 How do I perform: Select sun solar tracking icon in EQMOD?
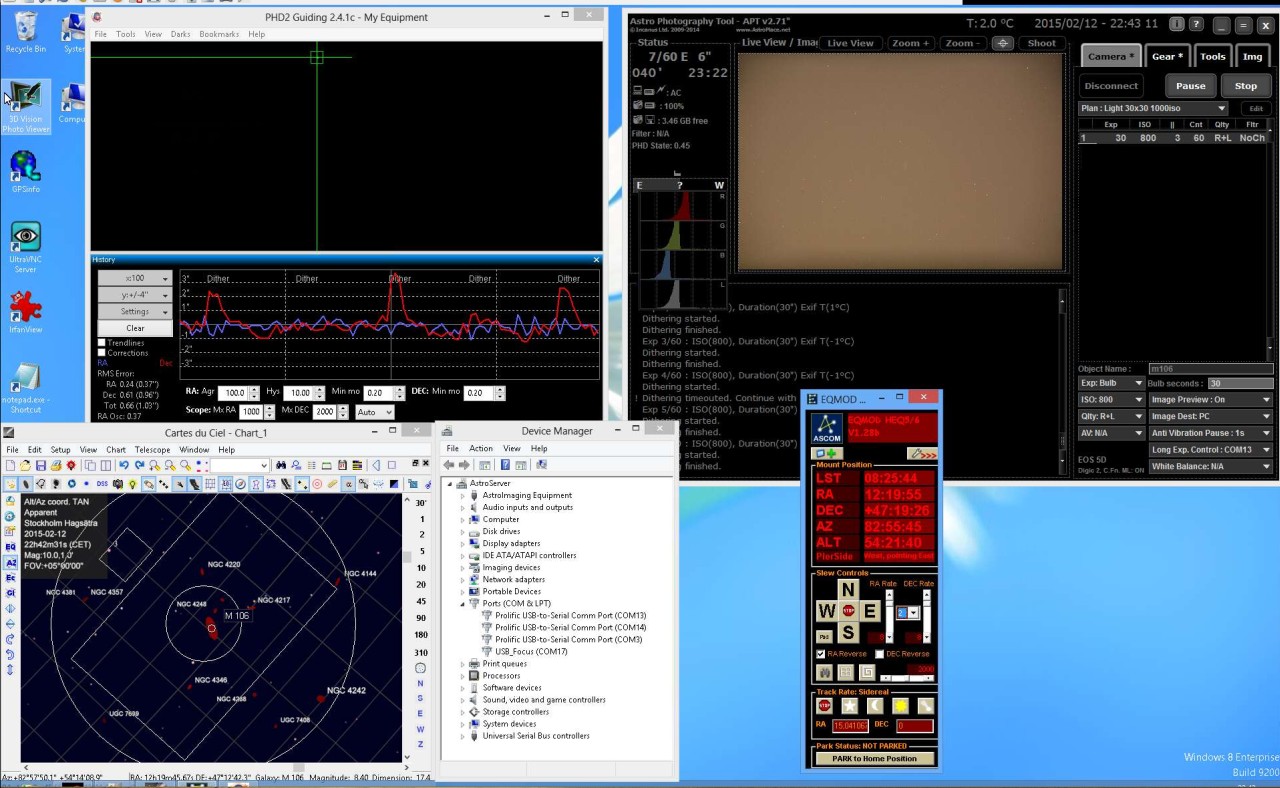click(901, 705)
